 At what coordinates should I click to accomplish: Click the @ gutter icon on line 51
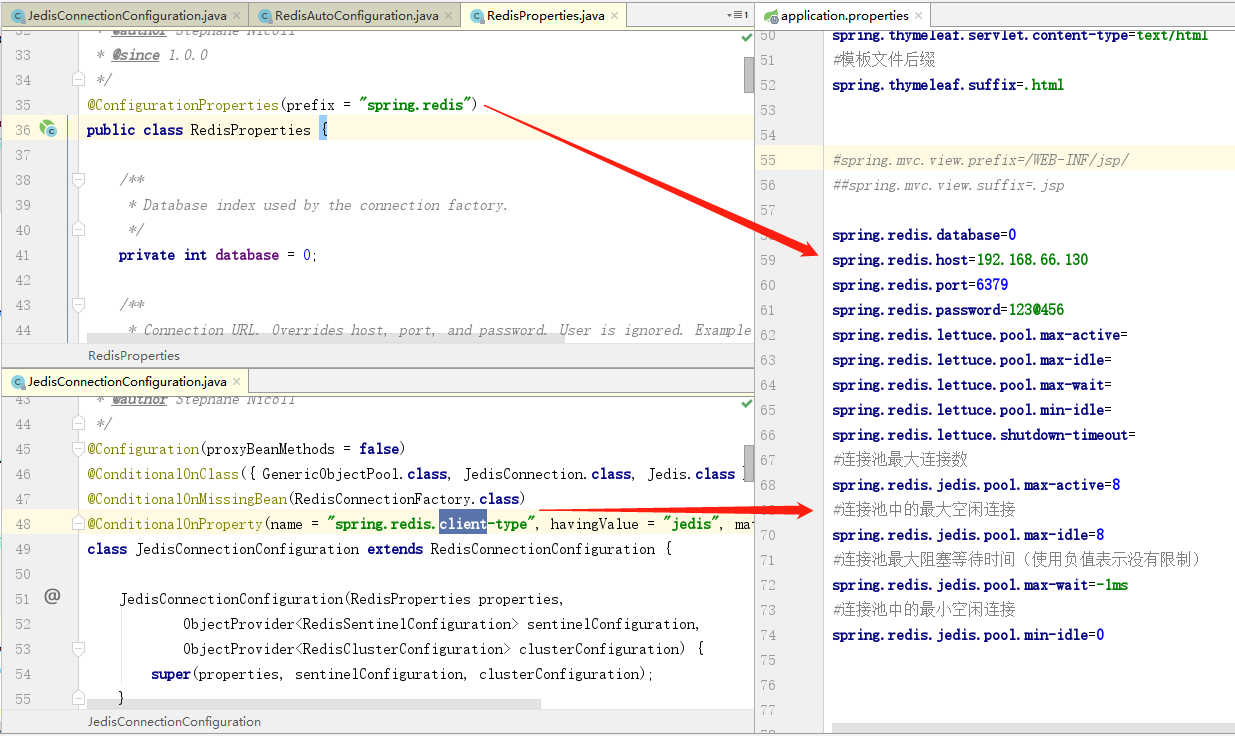coord(52,597)
